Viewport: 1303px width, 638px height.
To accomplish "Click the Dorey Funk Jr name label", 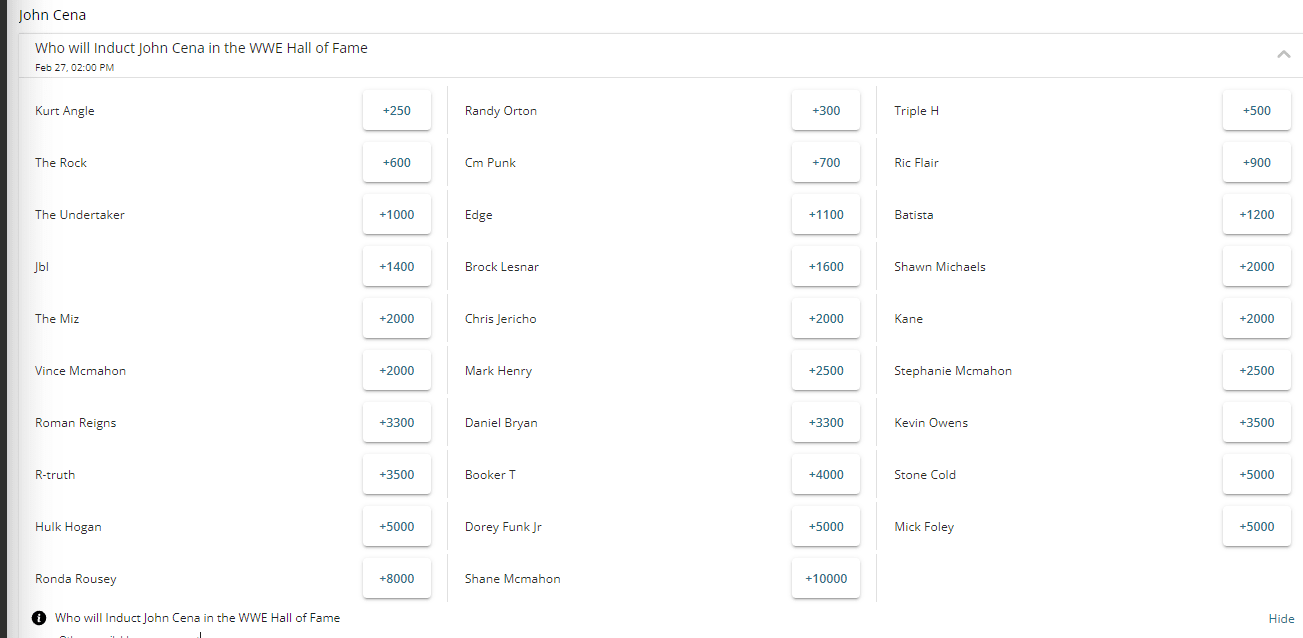I will (503, 527).
